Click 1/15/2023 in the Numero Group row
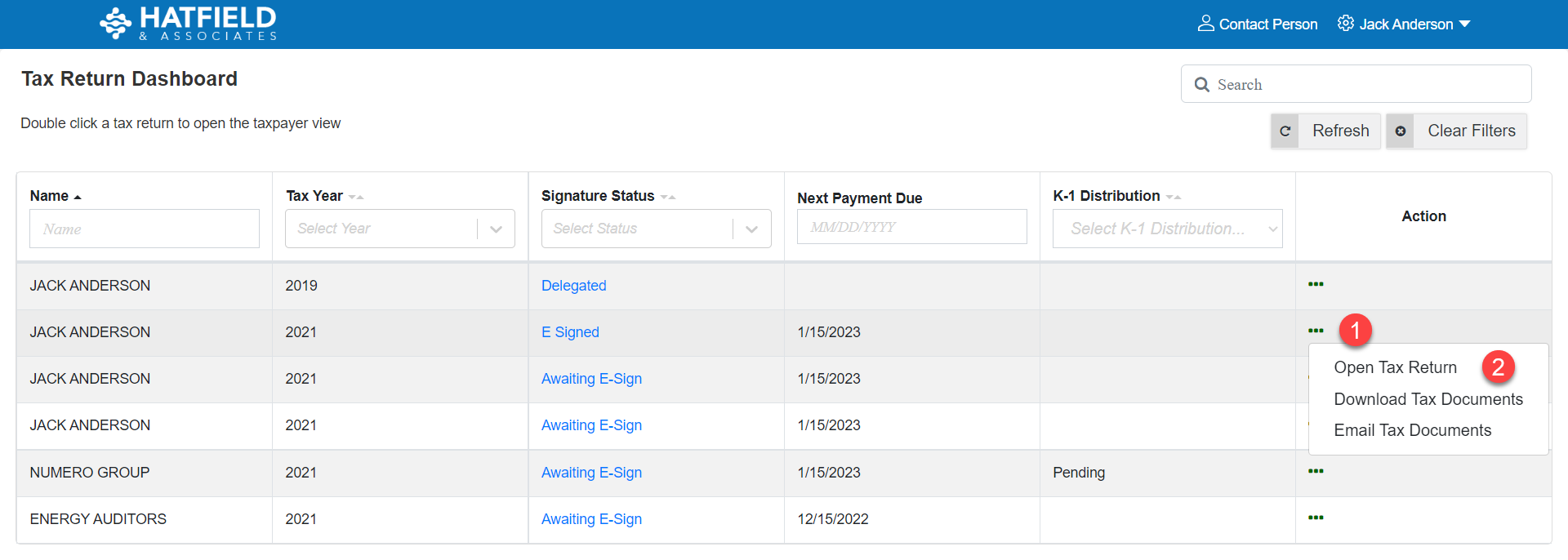Viewport: 1568px width, 560px height. click(x=829, y=473)
